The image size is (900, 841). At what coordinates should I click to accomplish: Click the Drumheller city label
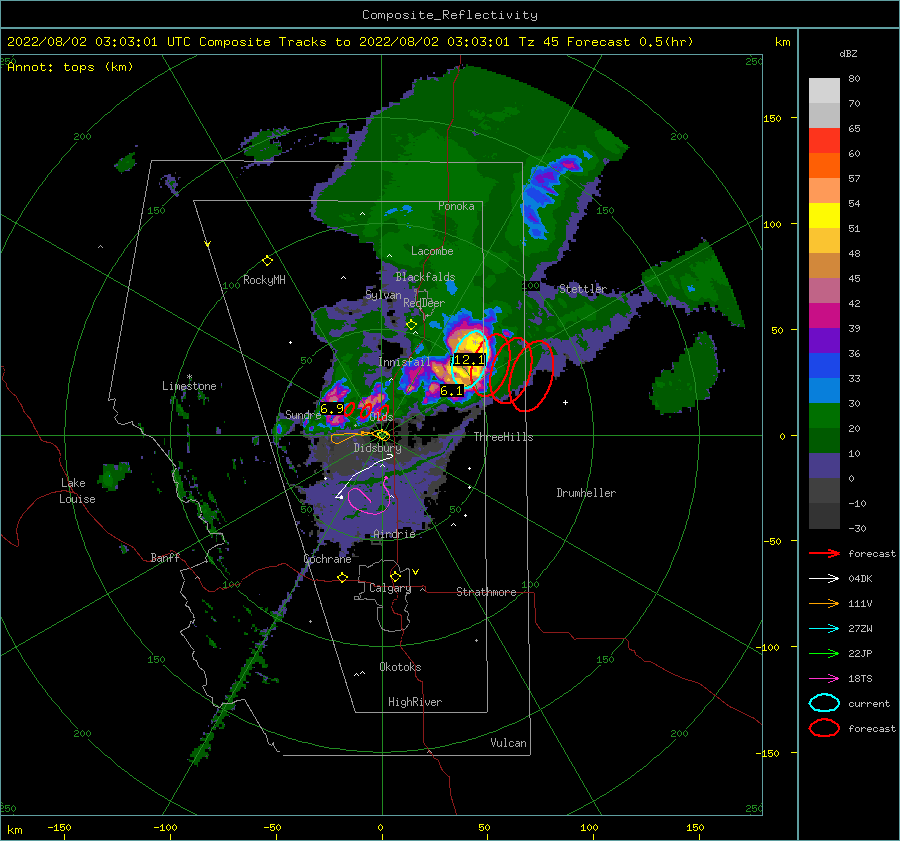[586, 493]
